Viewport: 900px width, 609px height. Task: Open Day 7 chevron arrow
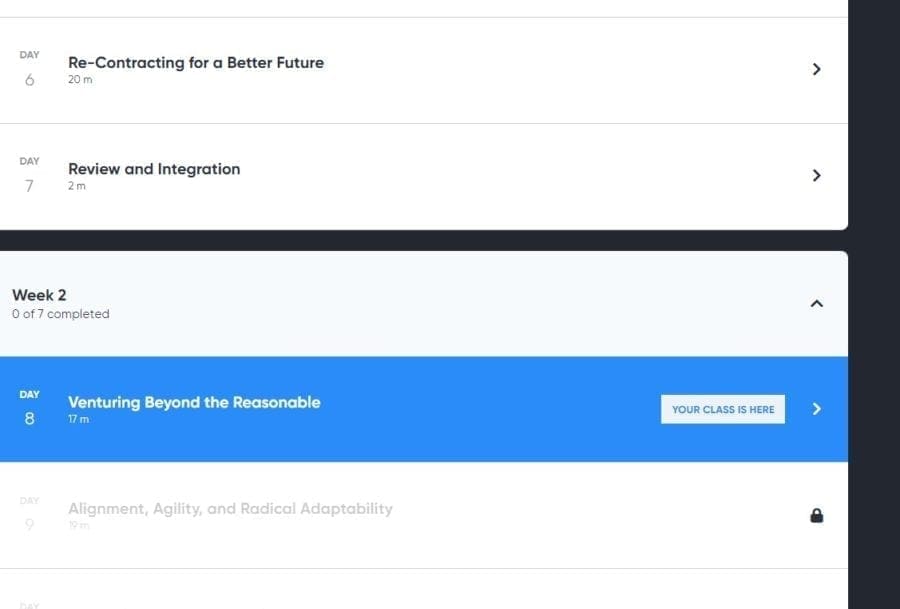816,176
